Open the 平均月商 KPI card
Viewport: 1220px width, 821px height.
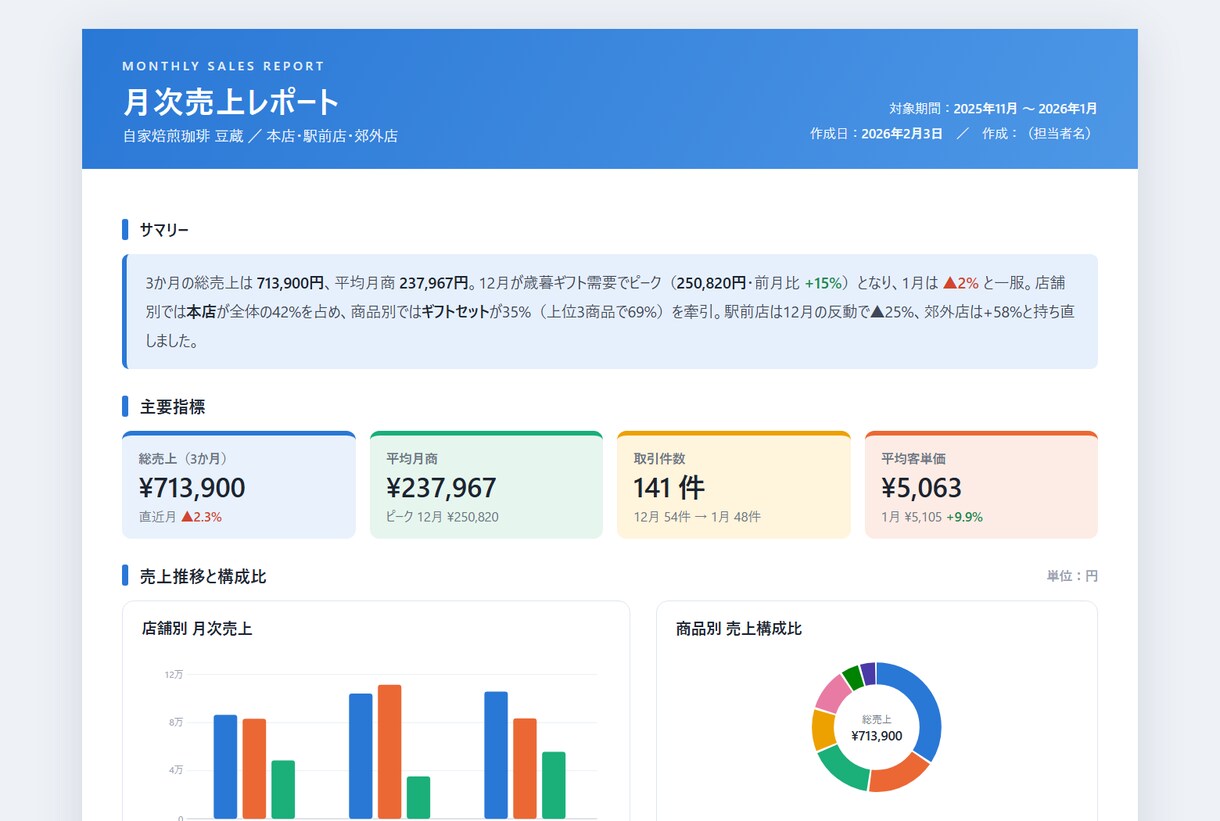pyautogui.click(x=486, y=485)
